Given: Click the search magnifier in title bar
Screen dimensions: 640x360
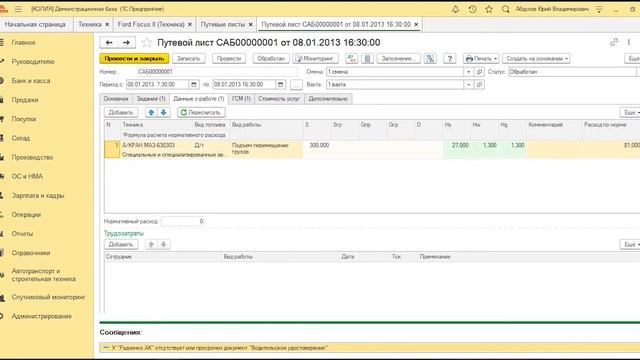Looking at the screenshot, I should click(x=505, y=9).
